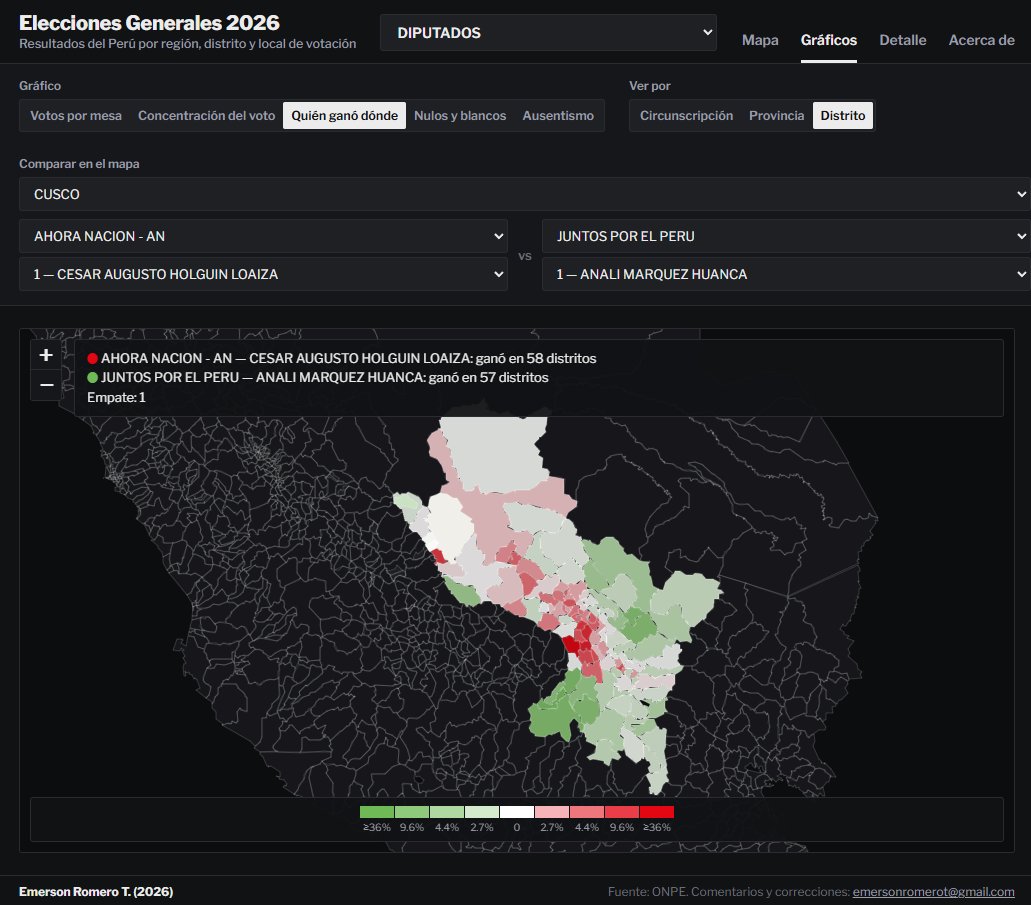Open the JUNTOS POR EL PERU party dropdown
The width and height of the screenshot is (1031, 905).
coord(786,236)
